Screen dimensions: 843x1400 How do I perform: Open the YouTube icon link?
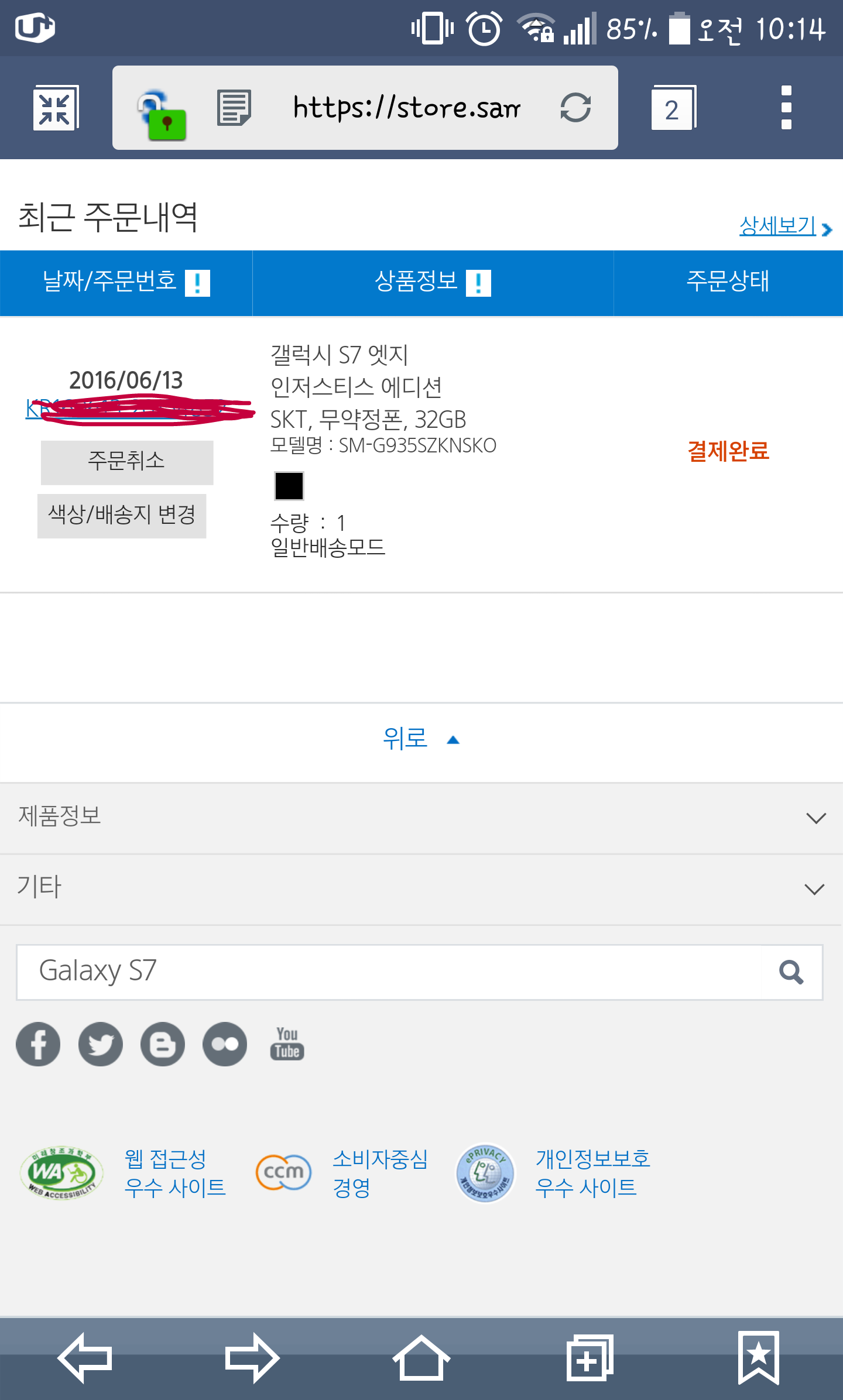(287, 1044)
